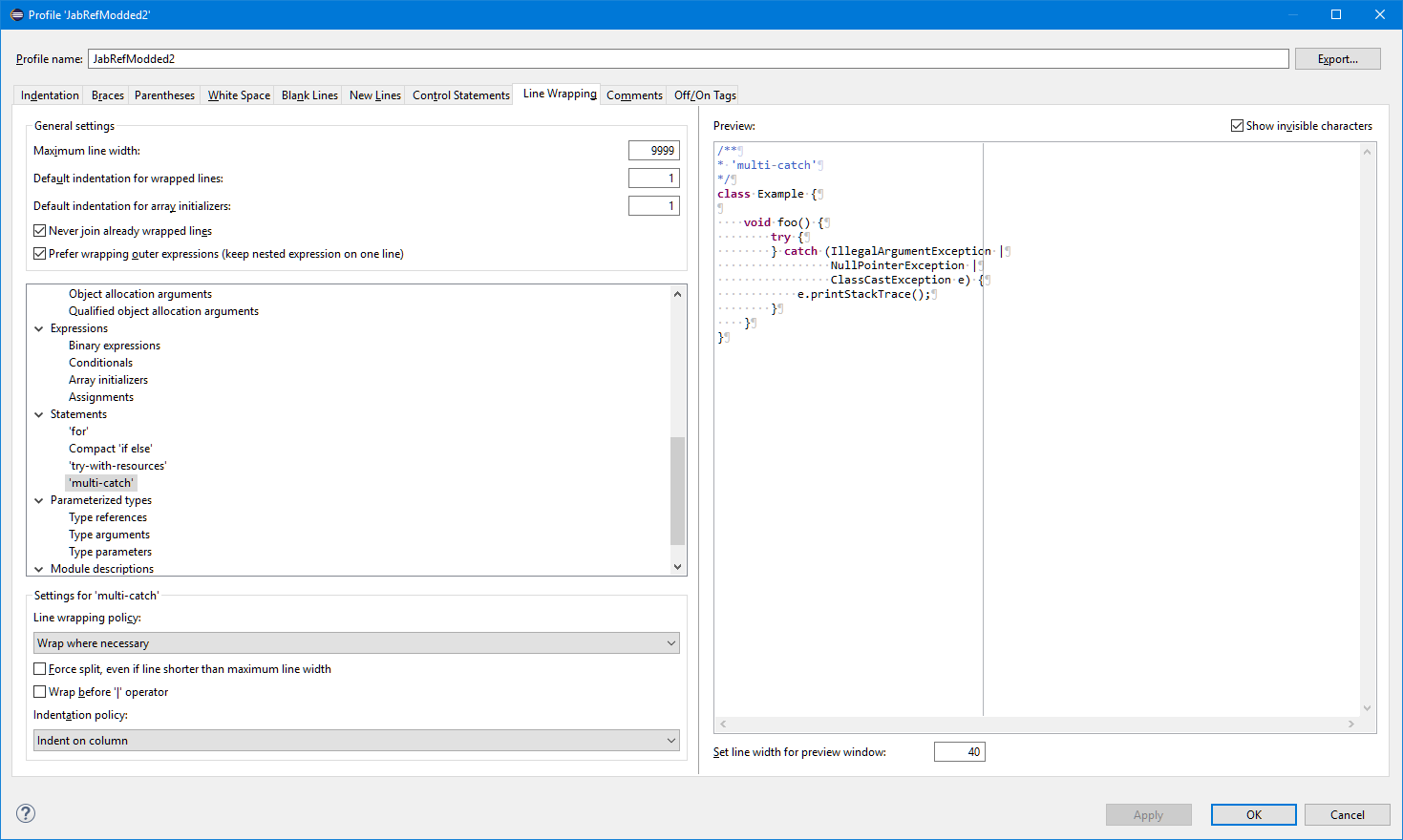Uncheck Show invisible characters
Image resolution: width=1403 pixels, height=840 pixels.
pyautogui.click(x=1238, y=126)
